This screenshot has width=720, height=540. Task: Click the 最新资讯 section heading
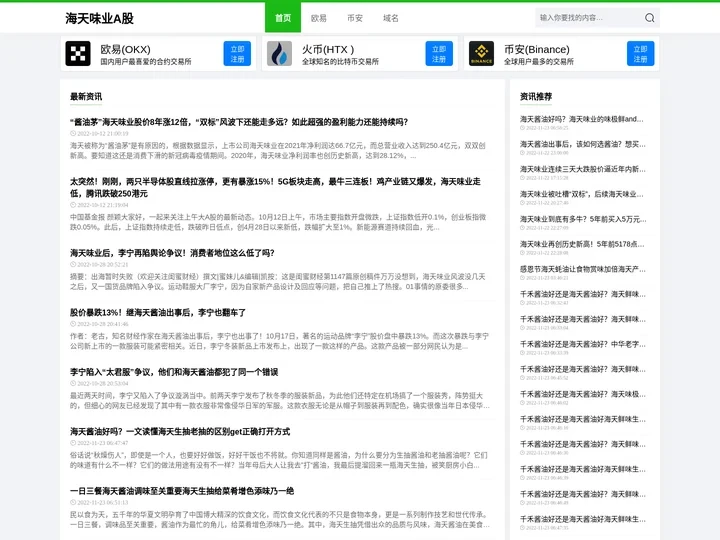coord(86,96)
